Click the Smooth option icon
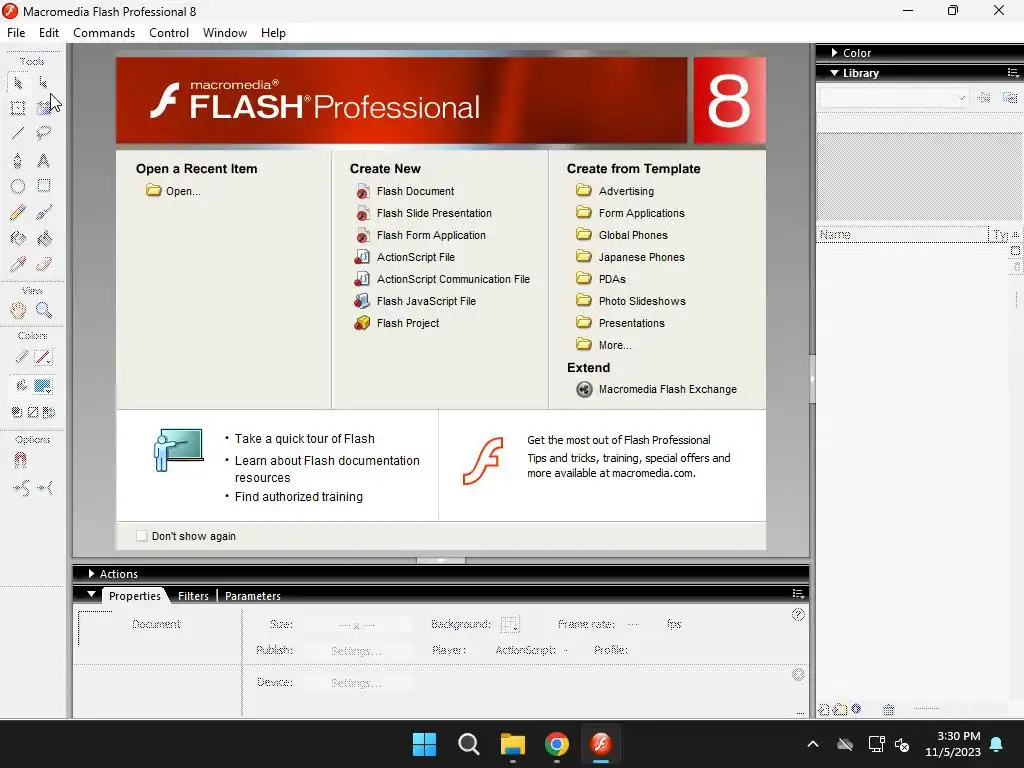This screenshot has height=768, width=1024. [21, 488]
